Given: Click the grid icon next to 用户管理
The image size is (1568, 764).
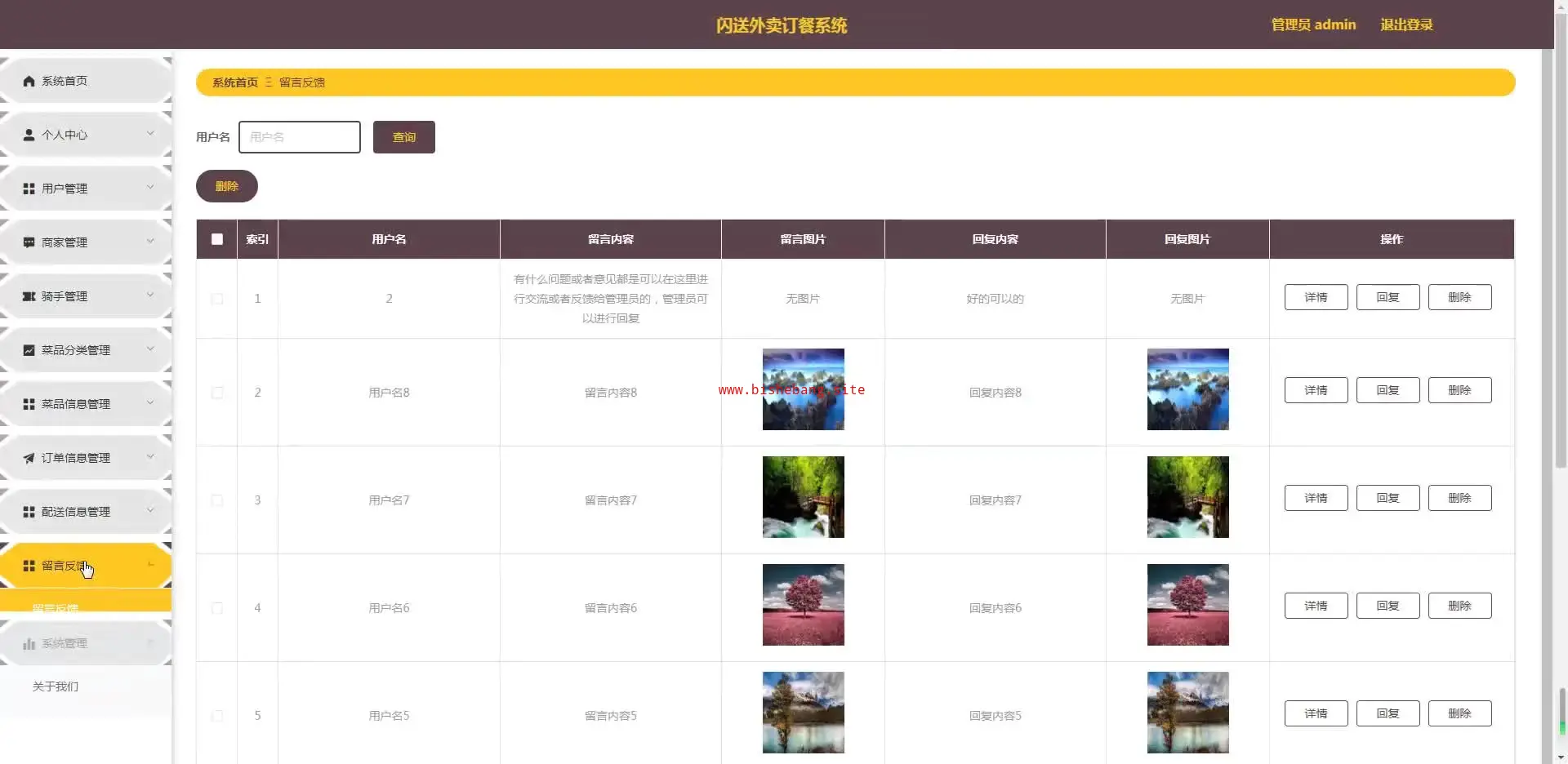Looking at the screenshot, I should tap(29, 189).
